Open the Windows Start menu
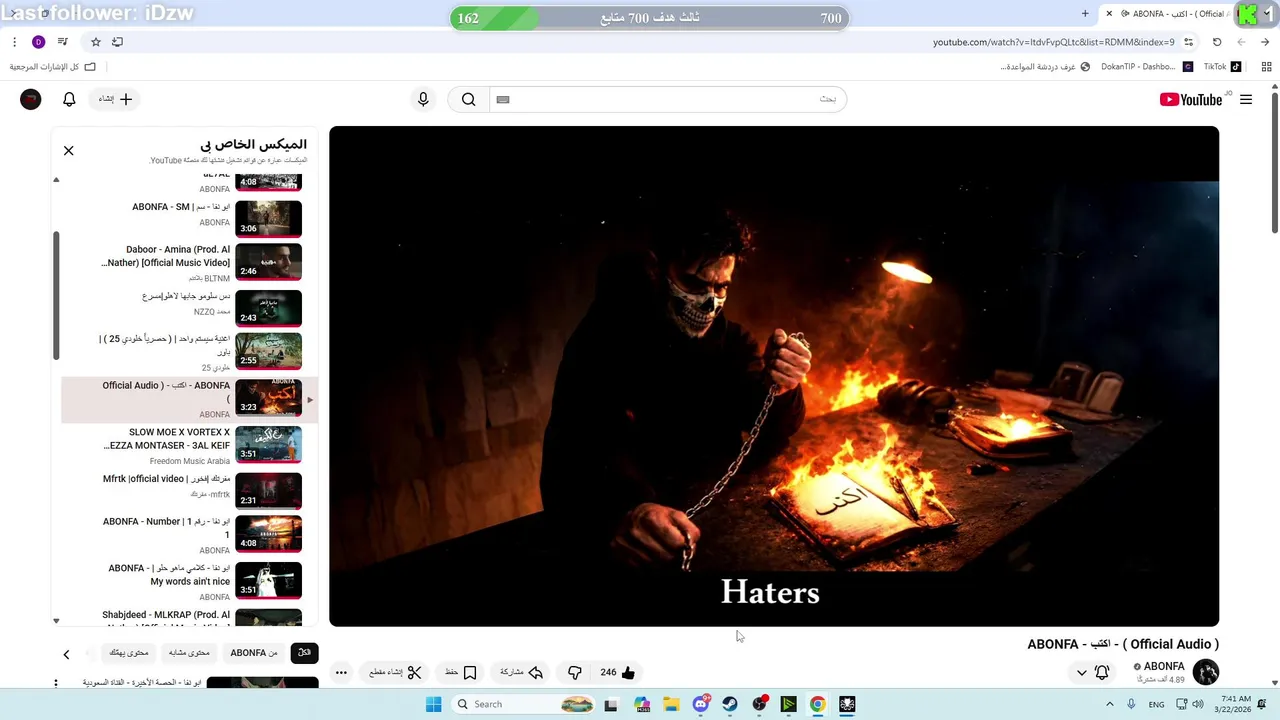Screen dimensions: 1280x720 coord(433,704)
